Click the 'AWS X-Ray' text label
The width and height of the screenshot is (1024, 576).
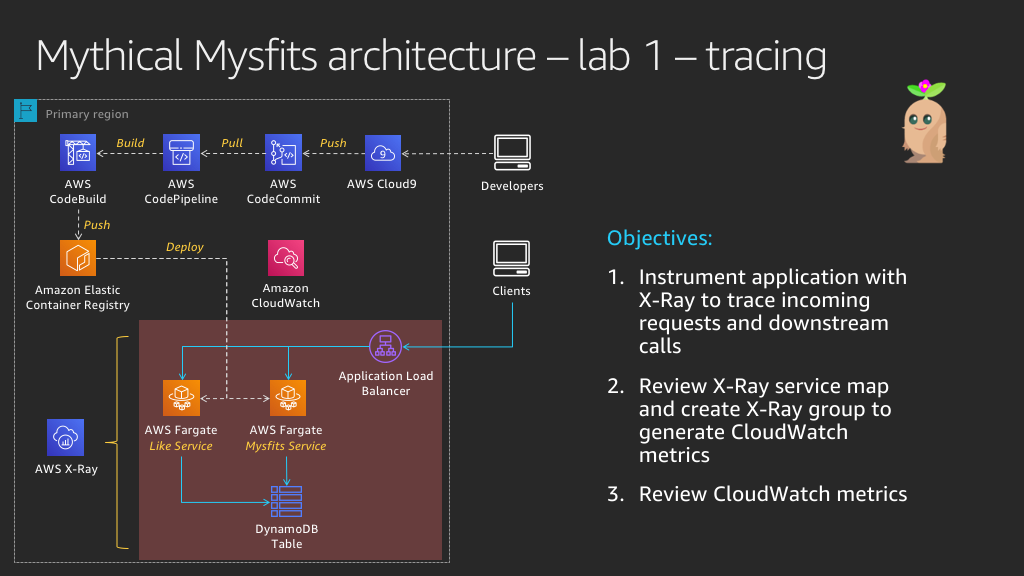tap(66, 469)
